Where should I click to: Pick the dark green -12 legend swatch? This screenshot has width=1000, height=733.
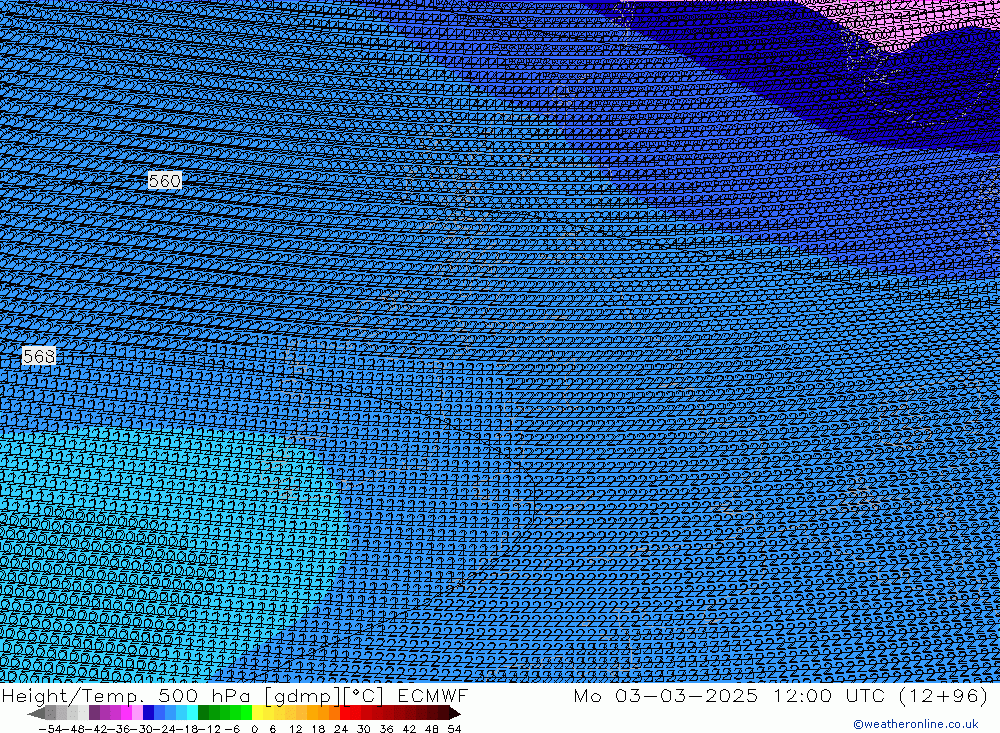tap(203, 713)
